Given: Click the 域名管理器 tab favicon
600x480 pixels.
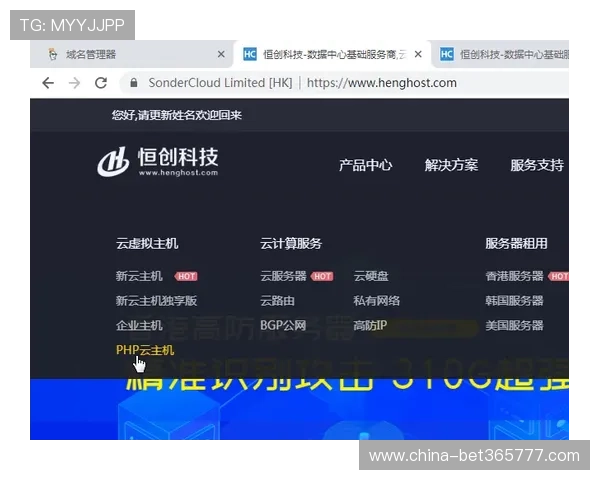Looking at the screenshot, I should pos(53,54).
